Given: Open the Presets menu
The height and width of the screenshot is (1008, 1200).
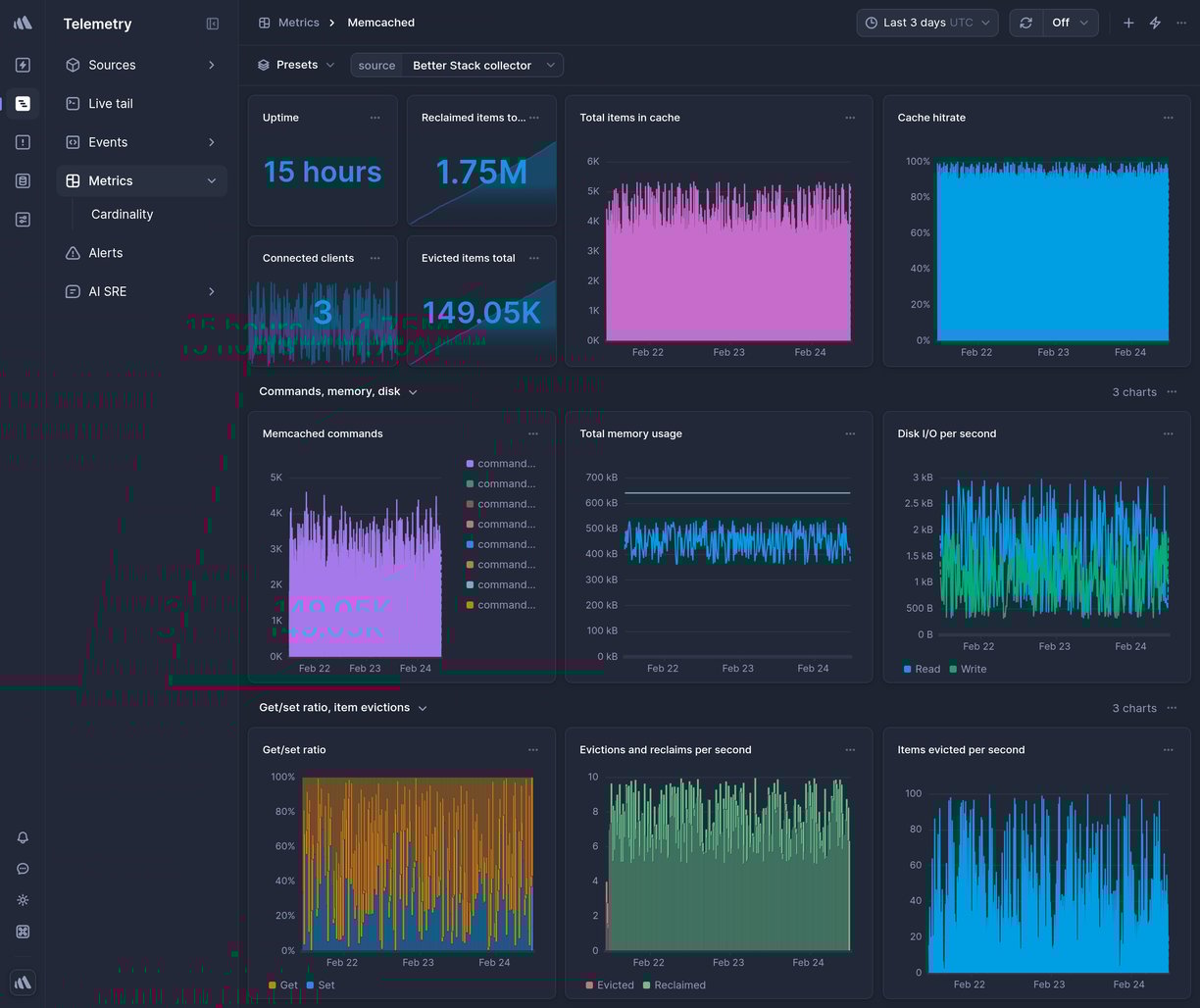Looking at the screenshot, I should click(x=298, y=65).
